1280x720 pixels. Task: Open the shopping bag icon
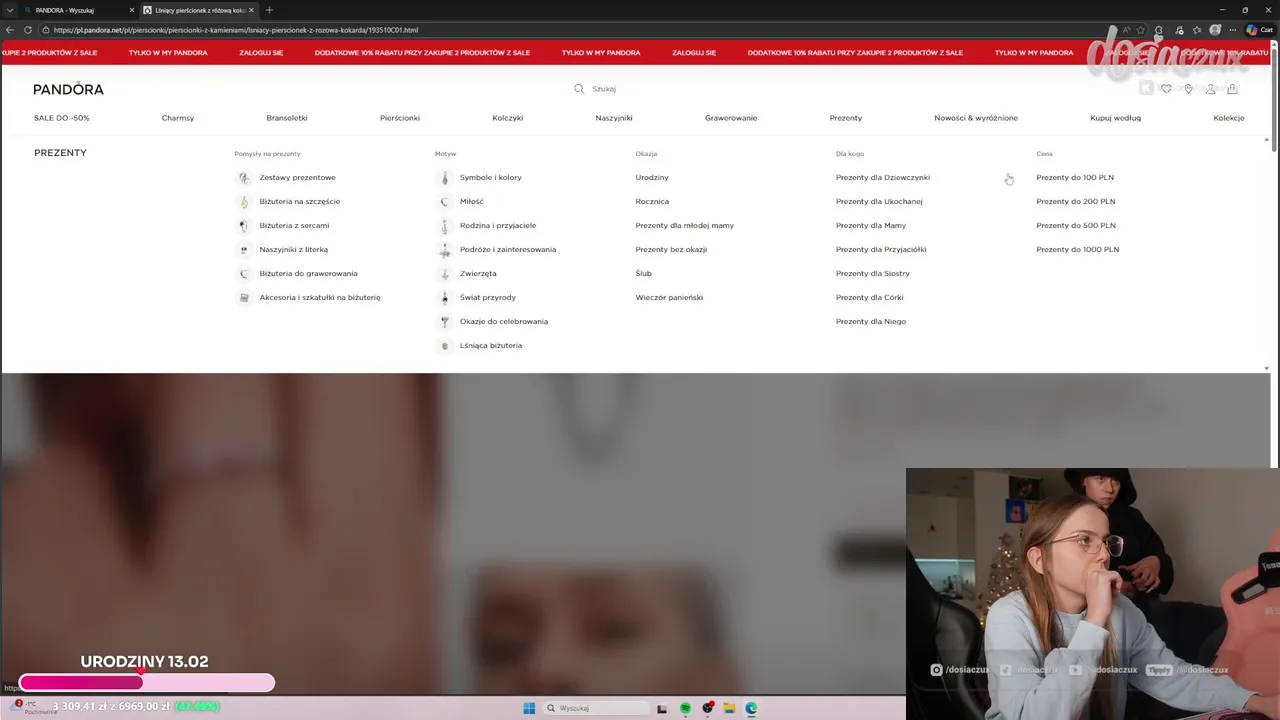point(1232,89)
